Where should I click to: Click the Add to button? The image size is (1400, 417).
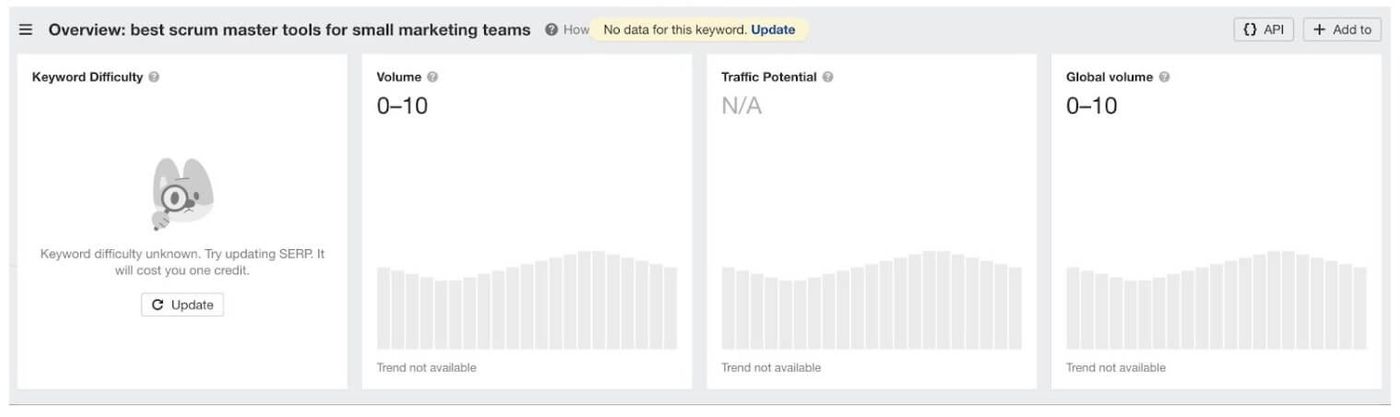pyautogui.click(x=1342, y=30)
